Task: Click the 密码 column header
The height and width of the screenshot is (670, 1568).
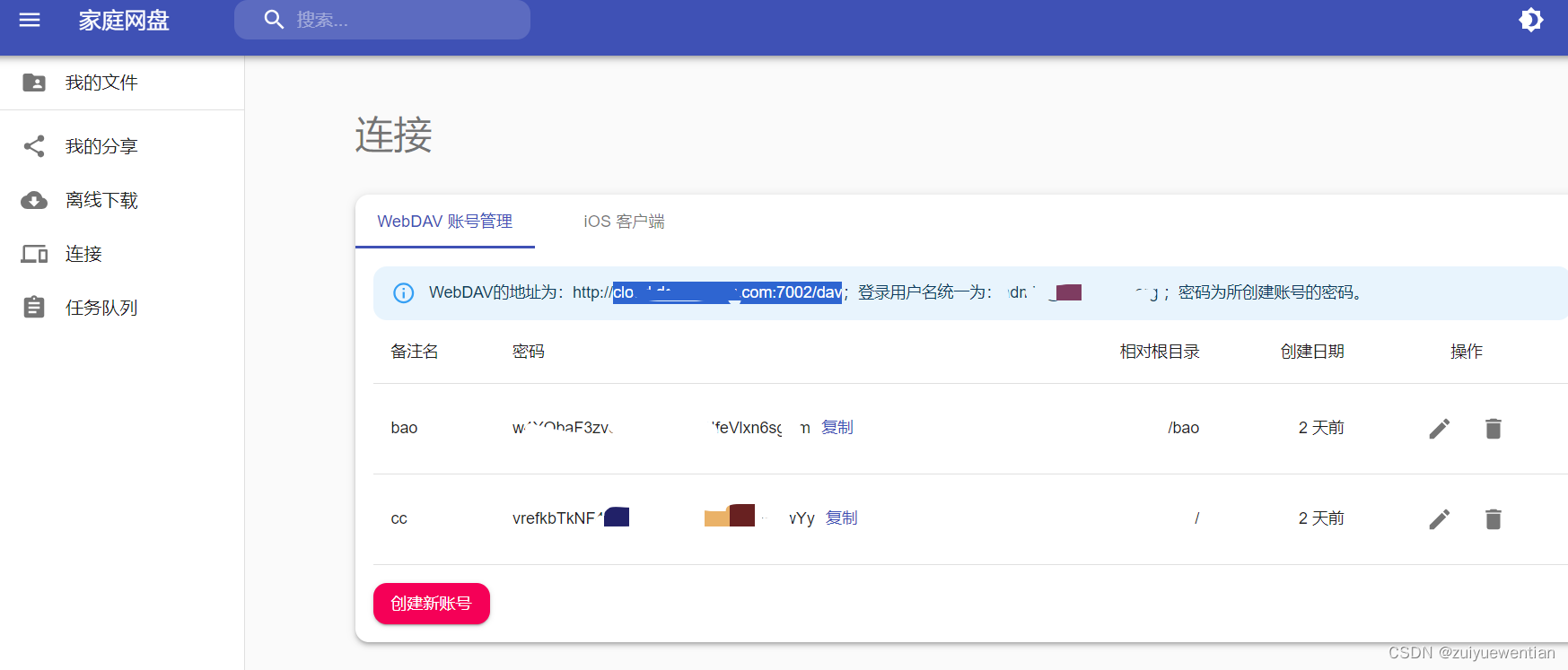Action: coord(529,352)
